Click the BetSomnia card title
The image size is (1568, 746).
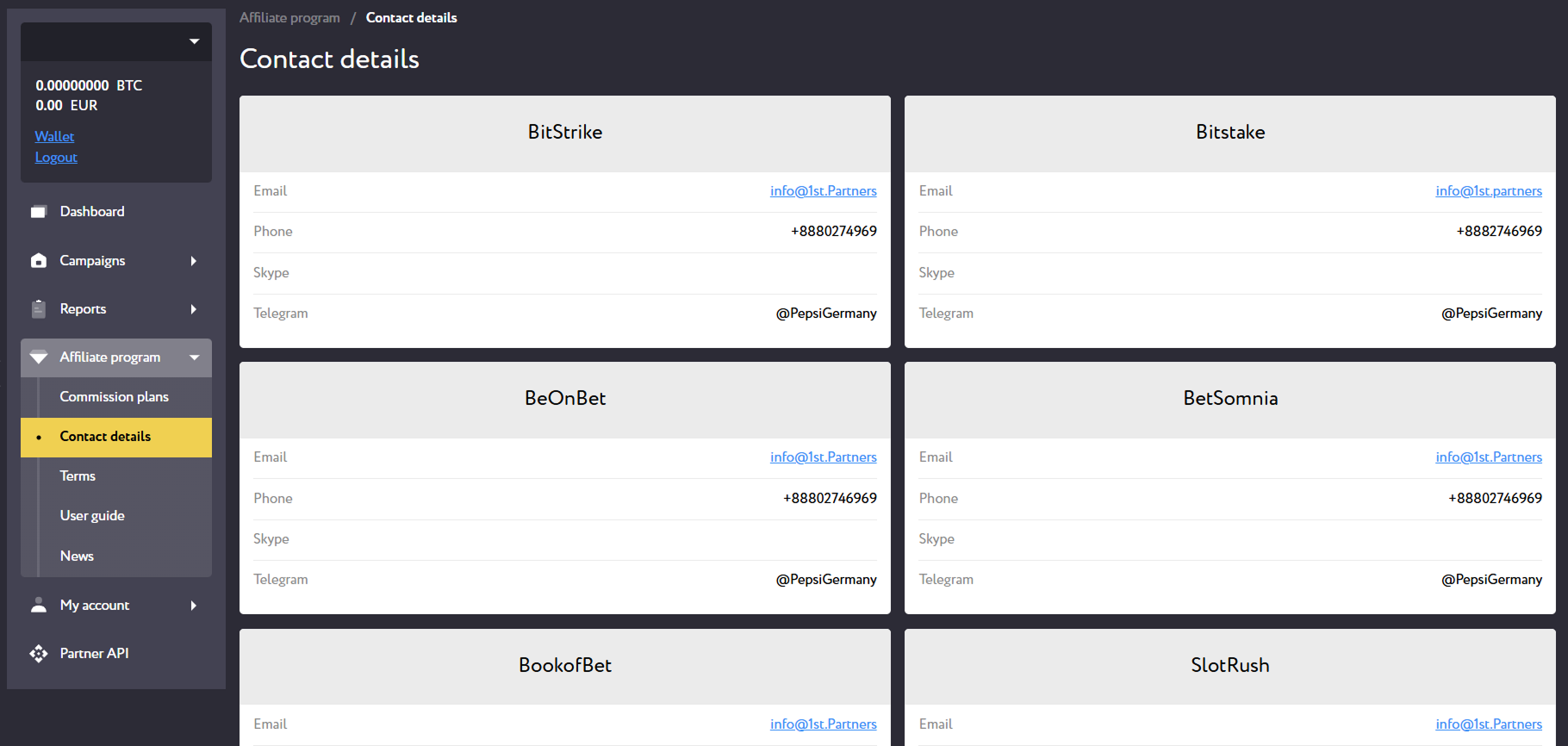[x=1230, y=399]
